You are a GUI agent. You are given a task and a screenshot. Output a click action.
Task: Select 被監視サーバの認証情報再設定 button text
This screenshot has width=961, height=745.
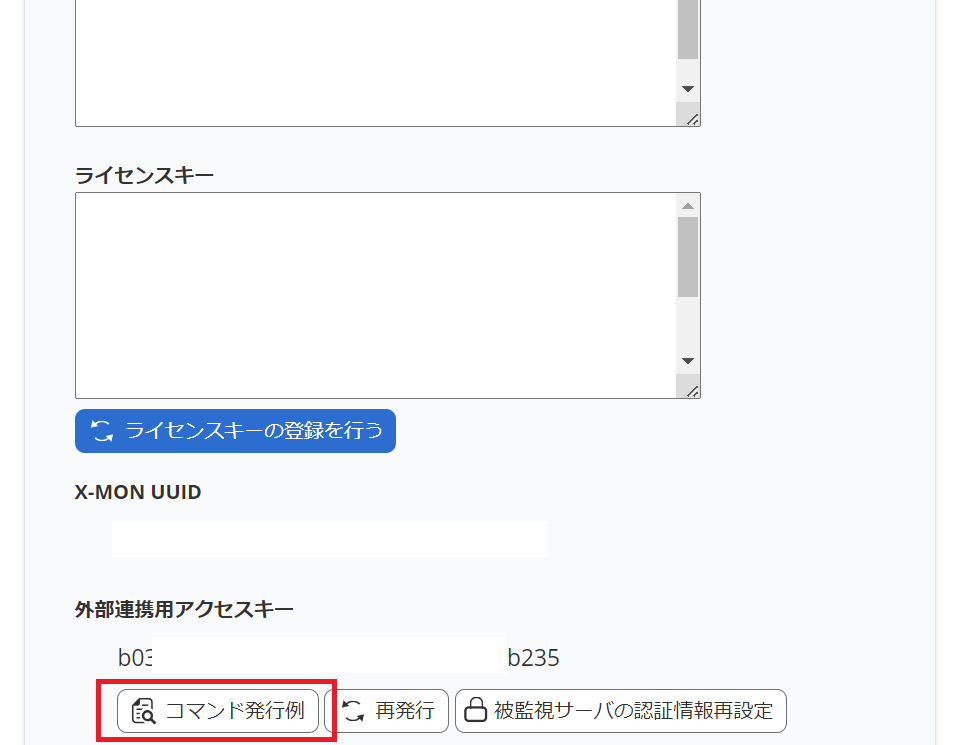(633, 711)
